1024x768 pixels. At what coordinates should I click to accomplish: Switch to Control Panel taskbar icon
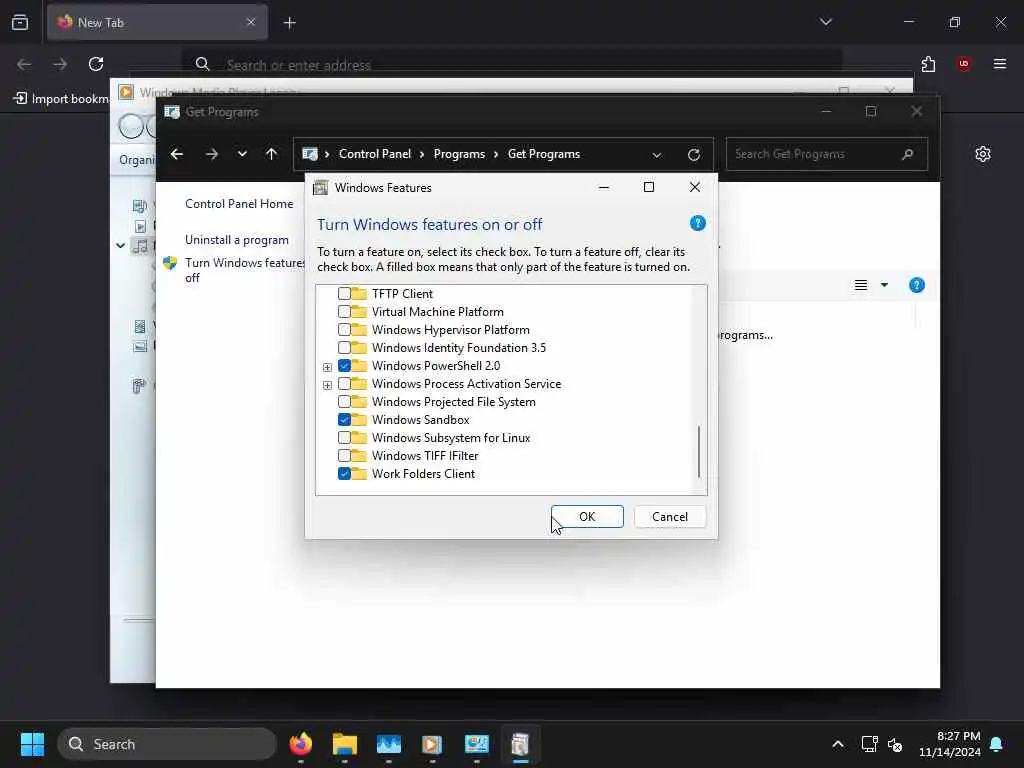(x=477, y=744)
